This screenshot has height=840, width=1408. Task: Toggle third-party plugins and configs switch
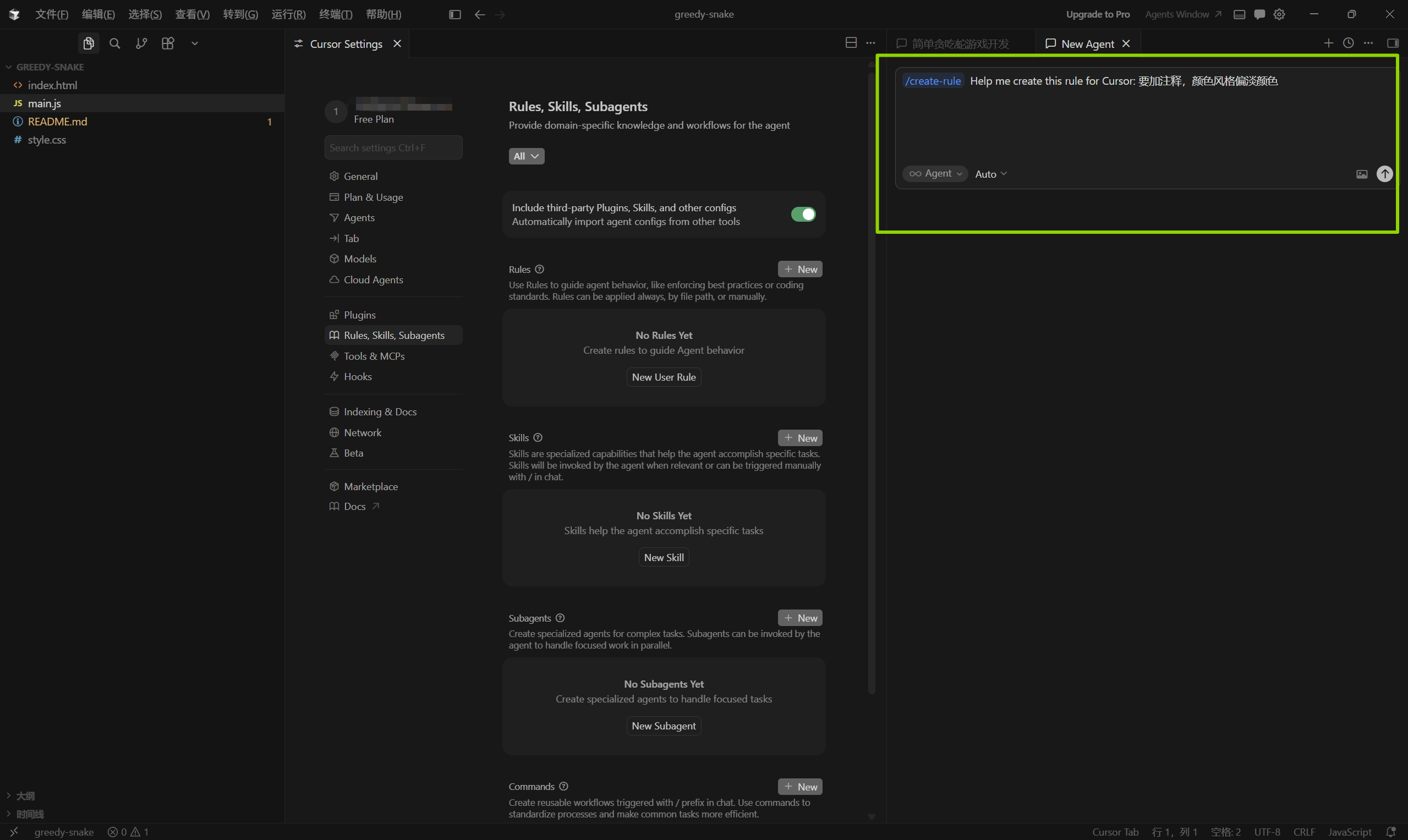pyautogui.click(x=803, y=215)
